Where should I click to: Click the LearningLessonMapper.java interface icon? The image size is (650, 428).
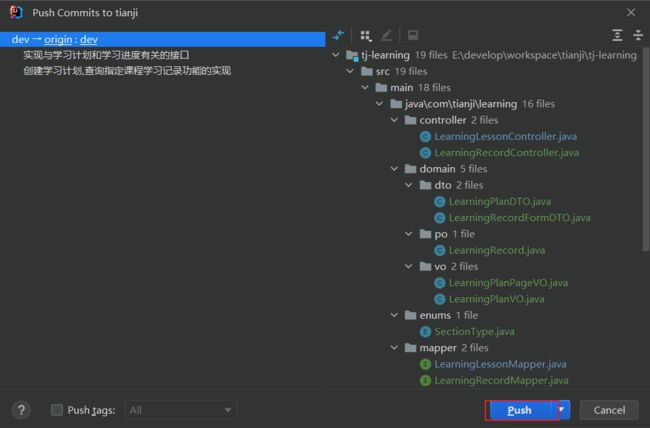pyautogui.click(x=425, y=364)
